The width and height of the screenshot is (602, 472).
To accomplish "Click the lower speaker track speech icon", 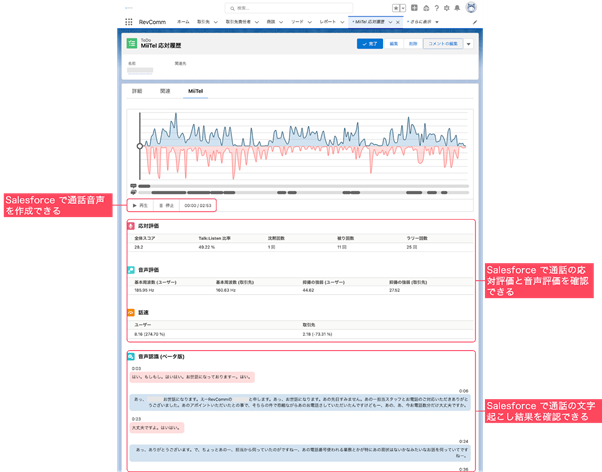I will click(x=133, y=192).
